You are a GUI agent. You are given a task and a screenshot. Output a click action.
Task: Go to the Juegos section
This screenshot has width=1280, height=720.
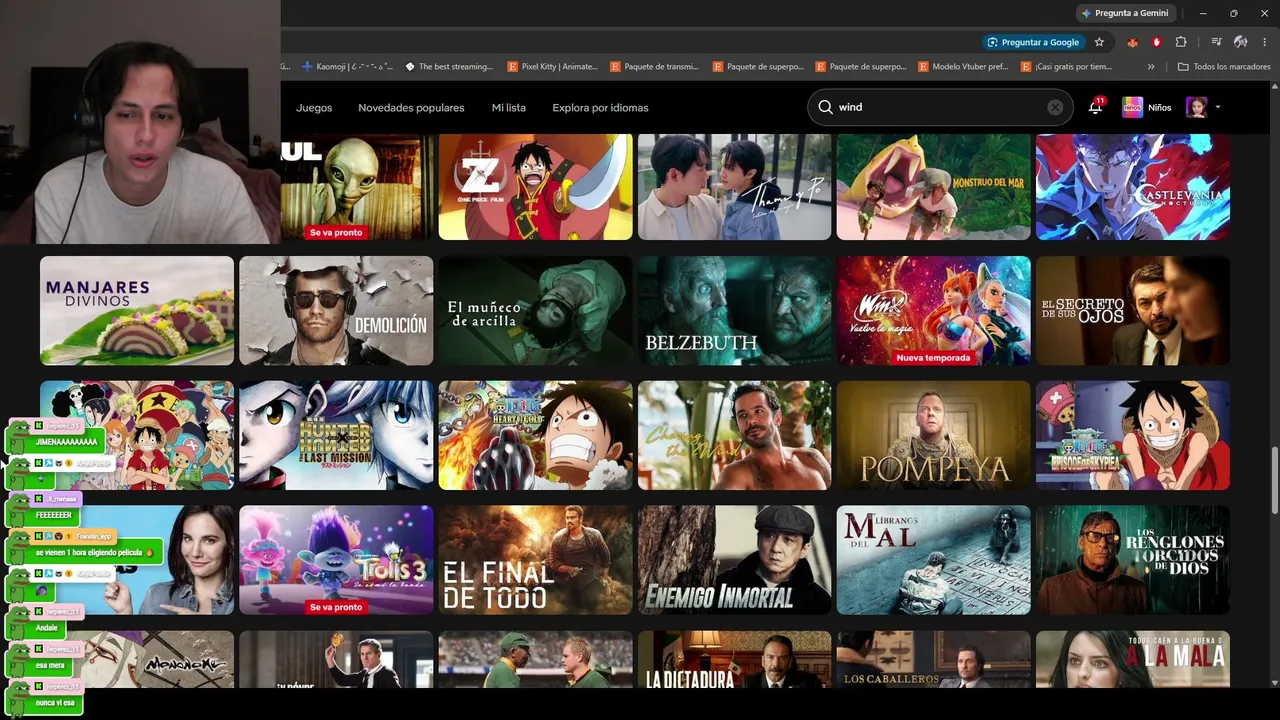(x=314, y=107)
